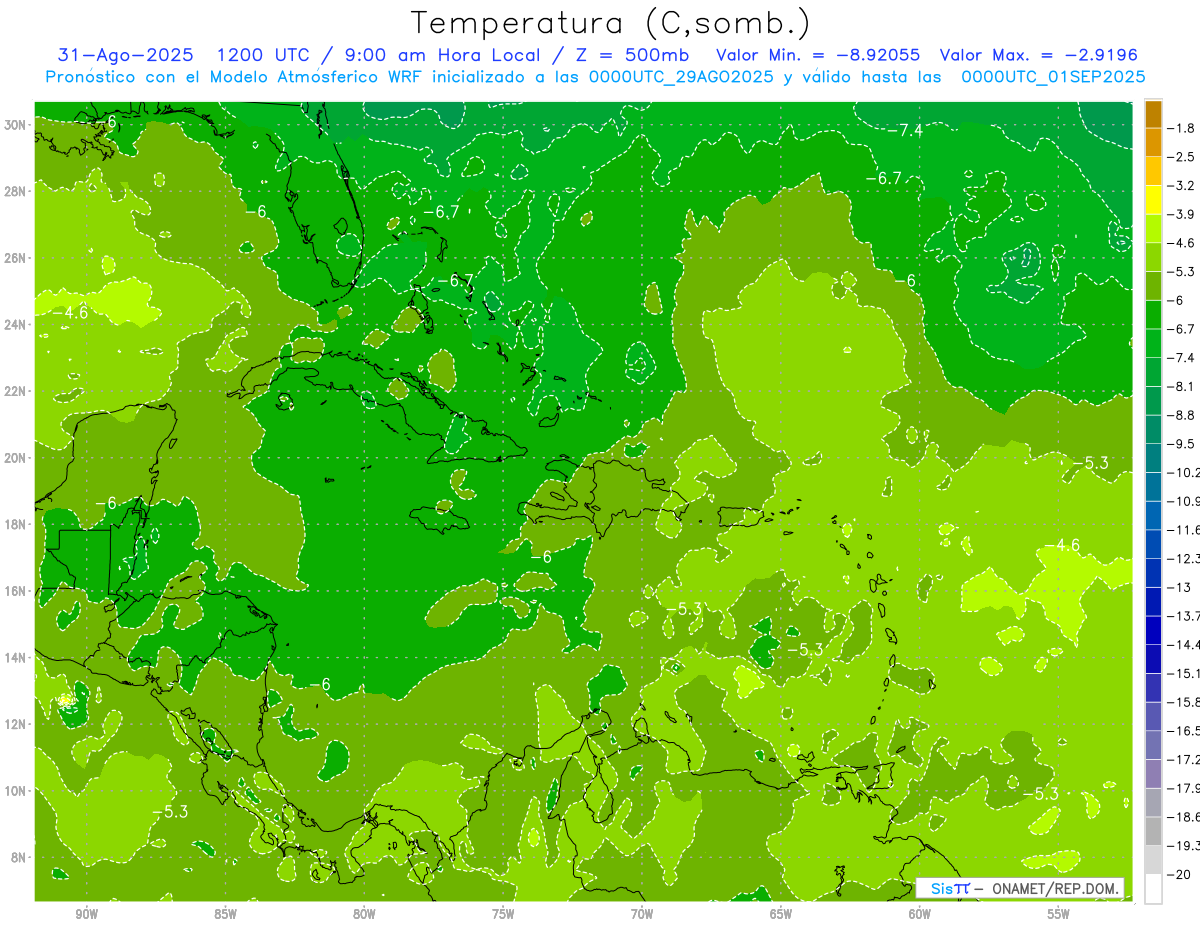Screen dimensions: 1200x927
Task: Click the "85W" longitude axis label
Action: click(x=226, y=914)
